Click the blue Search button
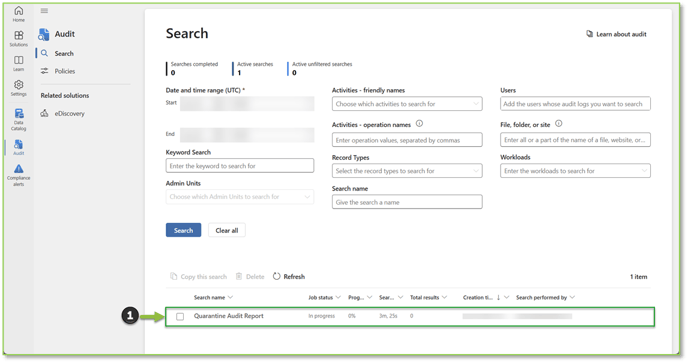Screen dimensions: 688x363 click(183, 230)
